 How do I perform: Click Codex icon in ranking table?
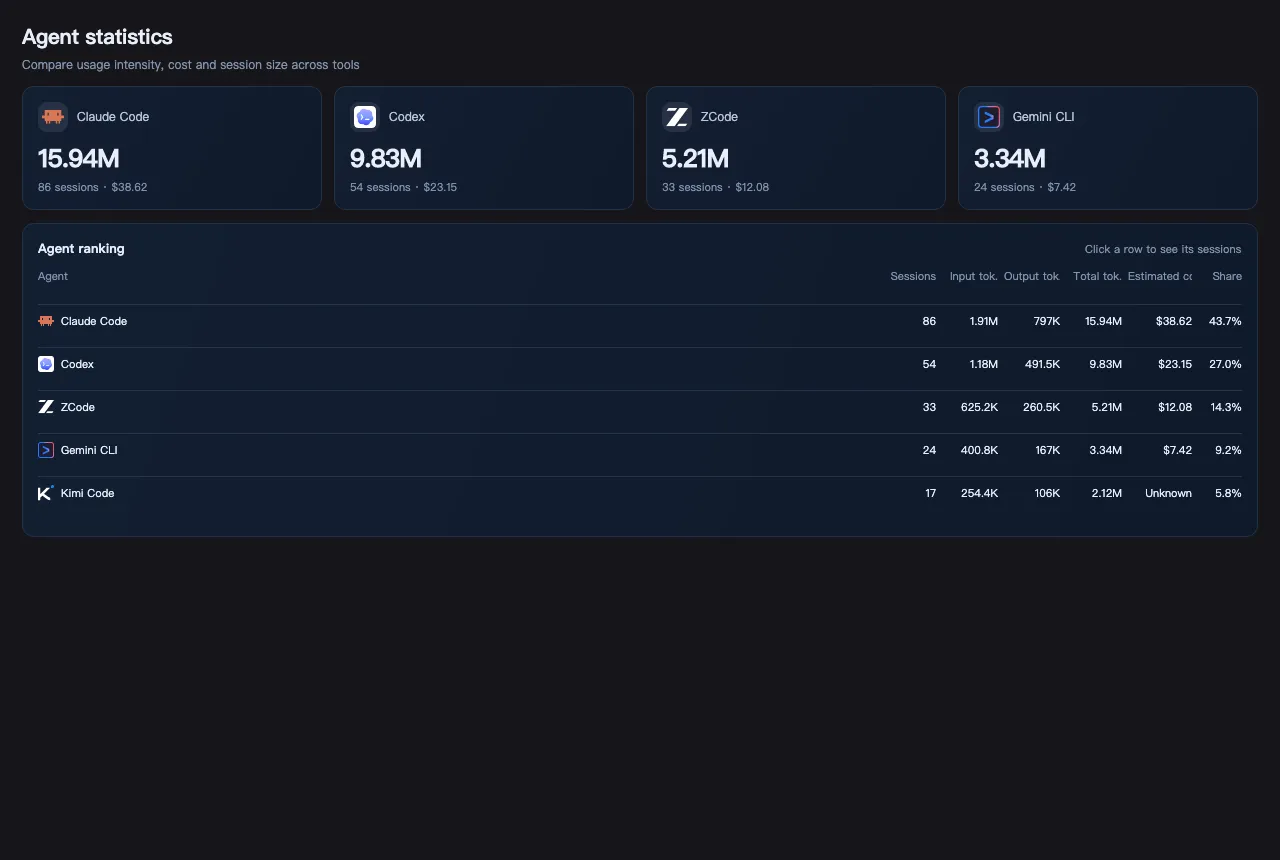click(x=46, y=364)
